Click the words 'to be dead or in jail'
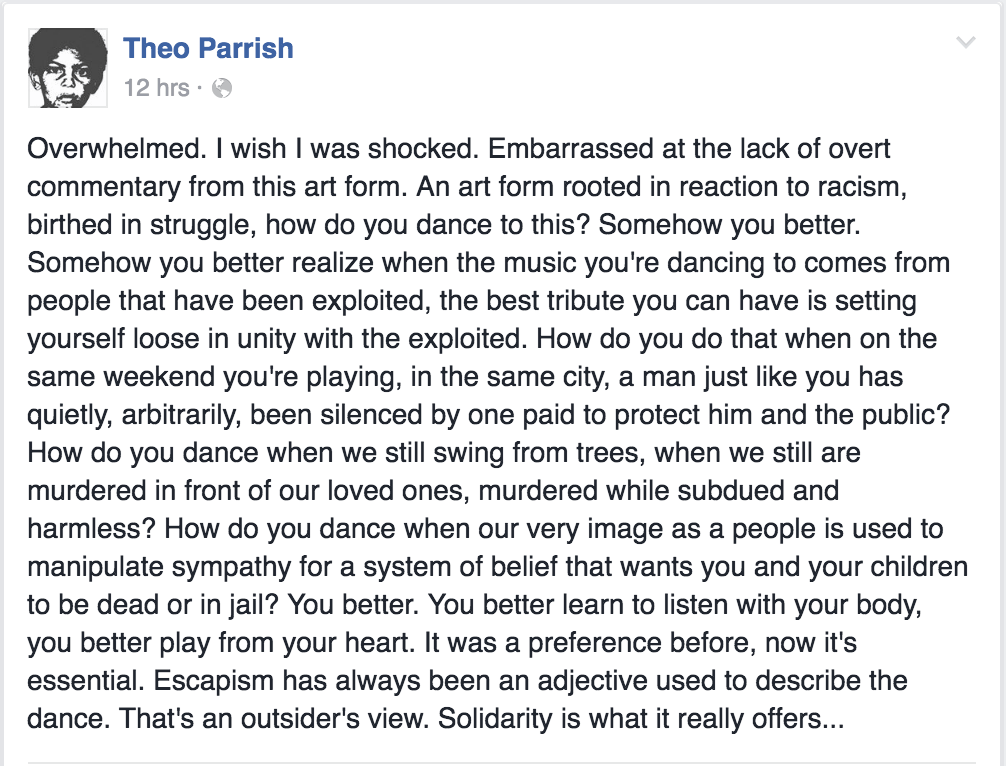Screen dimensions: 1006x766 [x=153, y=606]
